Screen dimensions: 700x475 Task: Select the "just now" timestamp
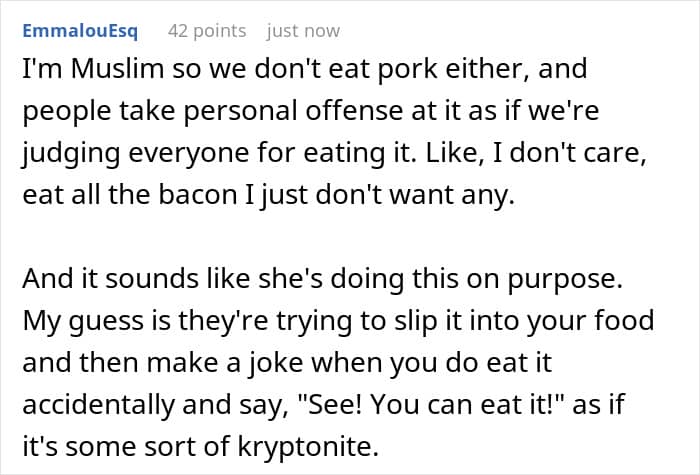click(x=303, y=31)
